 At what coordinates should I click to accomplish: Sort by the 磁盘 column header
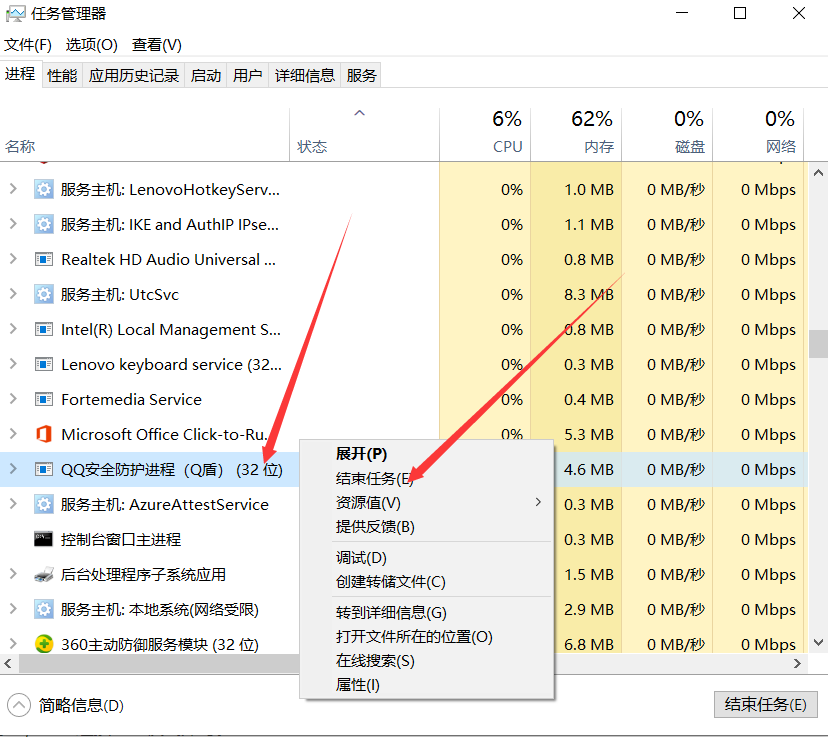[667, 135]
